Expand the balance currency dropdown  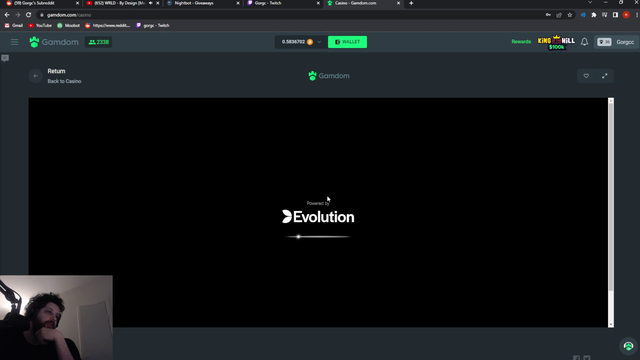pyautogui.click(x=319, y=42)
